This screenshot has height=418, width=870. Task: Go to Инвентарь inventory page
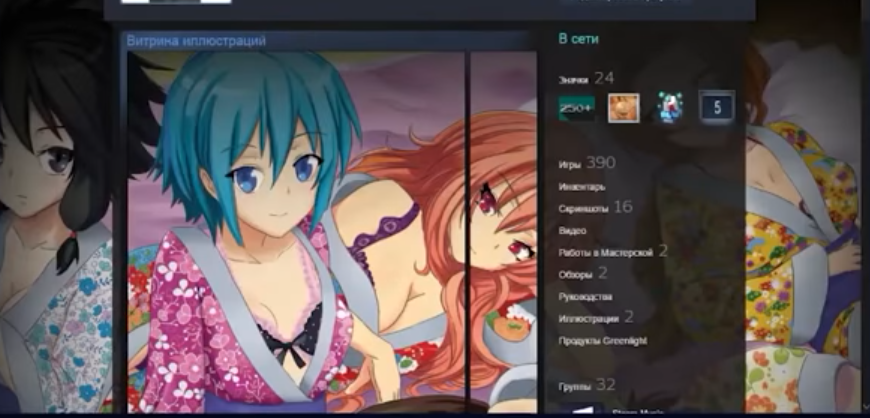click(581, 187)
